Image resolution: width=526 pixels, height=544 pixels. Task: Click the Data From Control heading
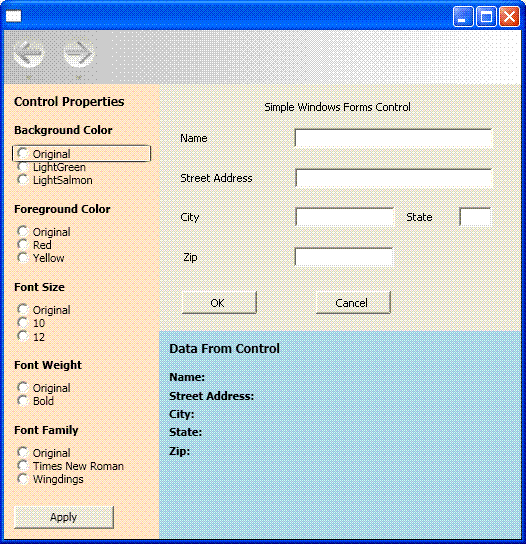pyautogui.click(x=224, y=348)
